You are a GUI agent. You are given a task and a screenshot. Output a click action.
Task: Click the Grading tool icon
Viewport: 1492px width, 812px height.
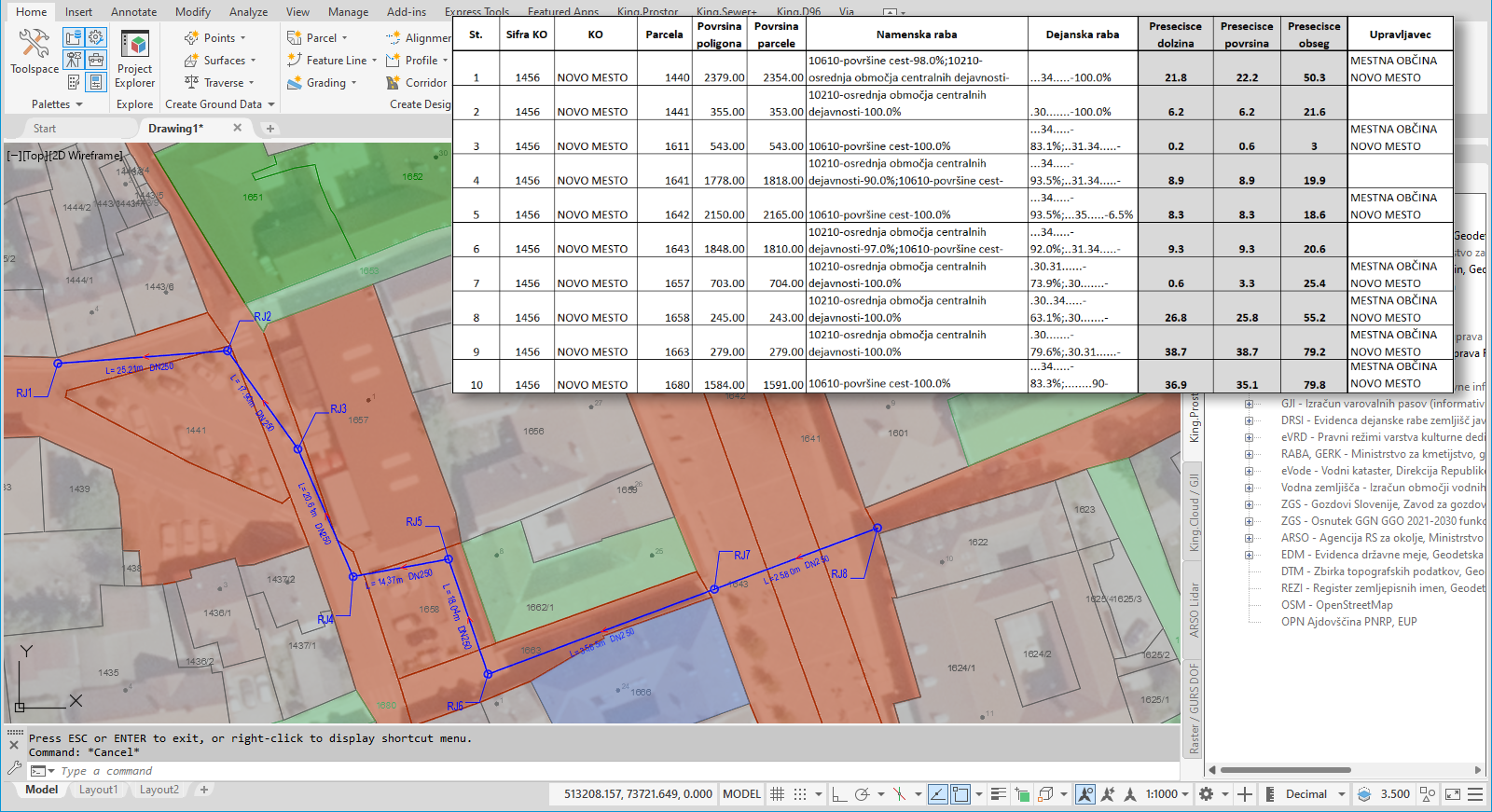click(295, 83)
